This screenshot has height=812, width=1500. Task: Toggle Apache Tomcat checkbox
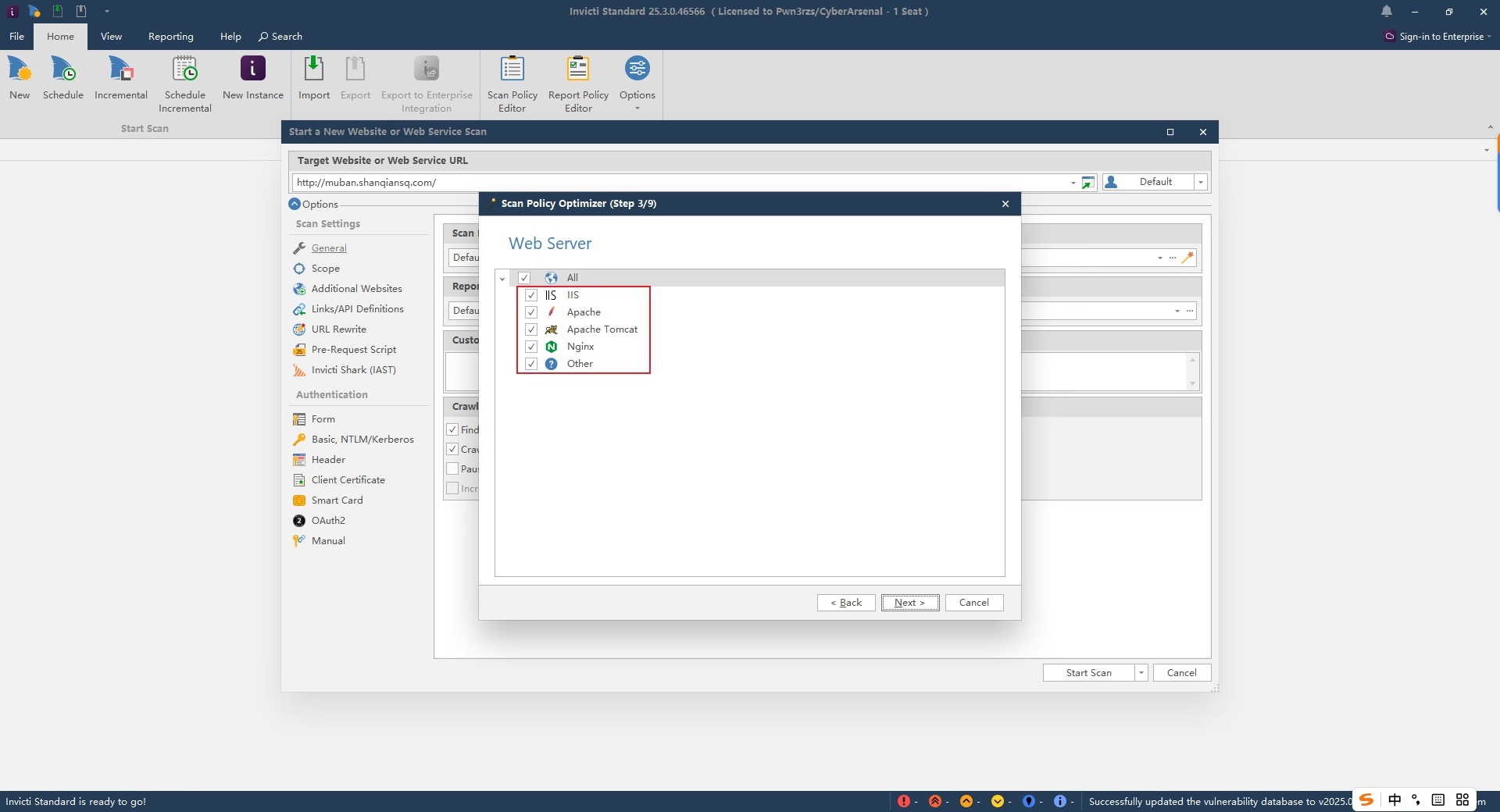pos(531,329)
